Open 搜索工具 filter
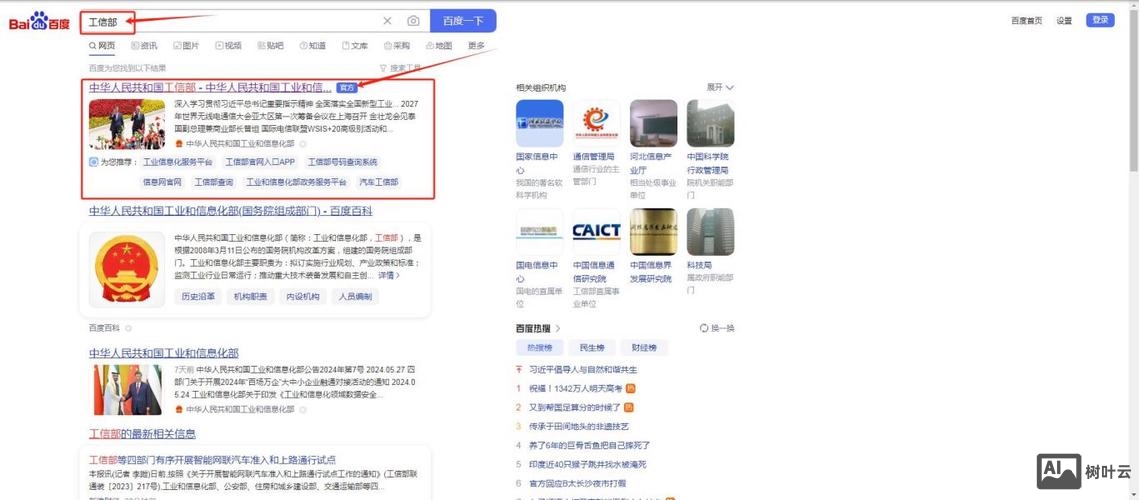 pyautogui.click(x=400, y=68)
